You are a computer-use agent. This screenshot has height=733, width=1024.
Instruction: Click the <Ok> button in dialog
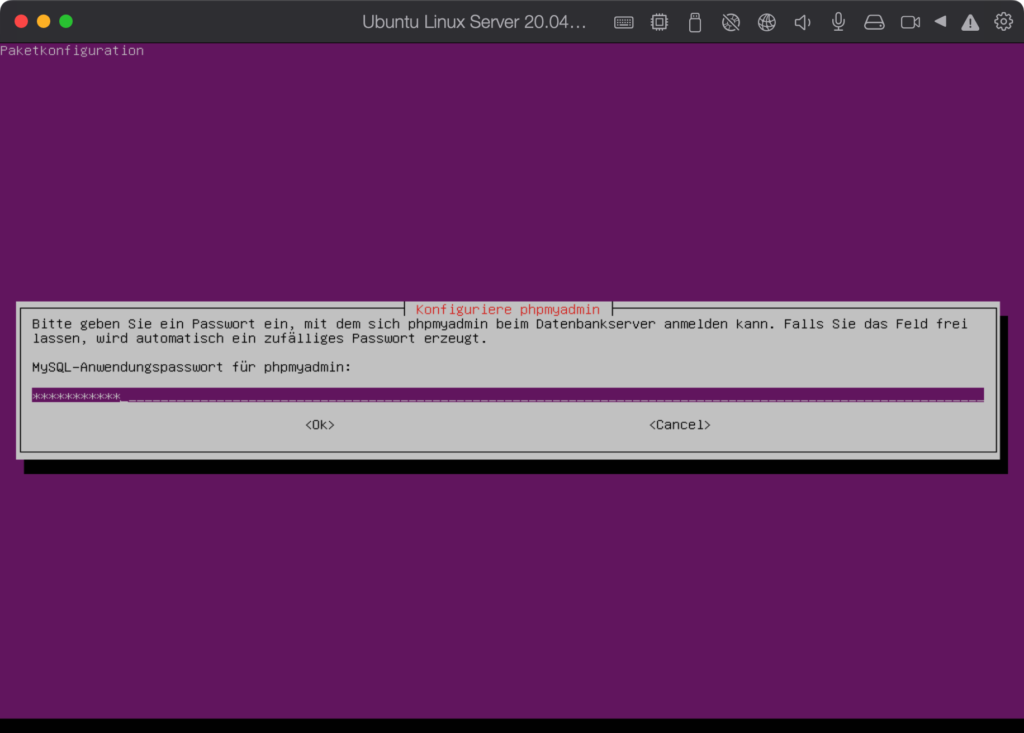click(x=320, y=425)
